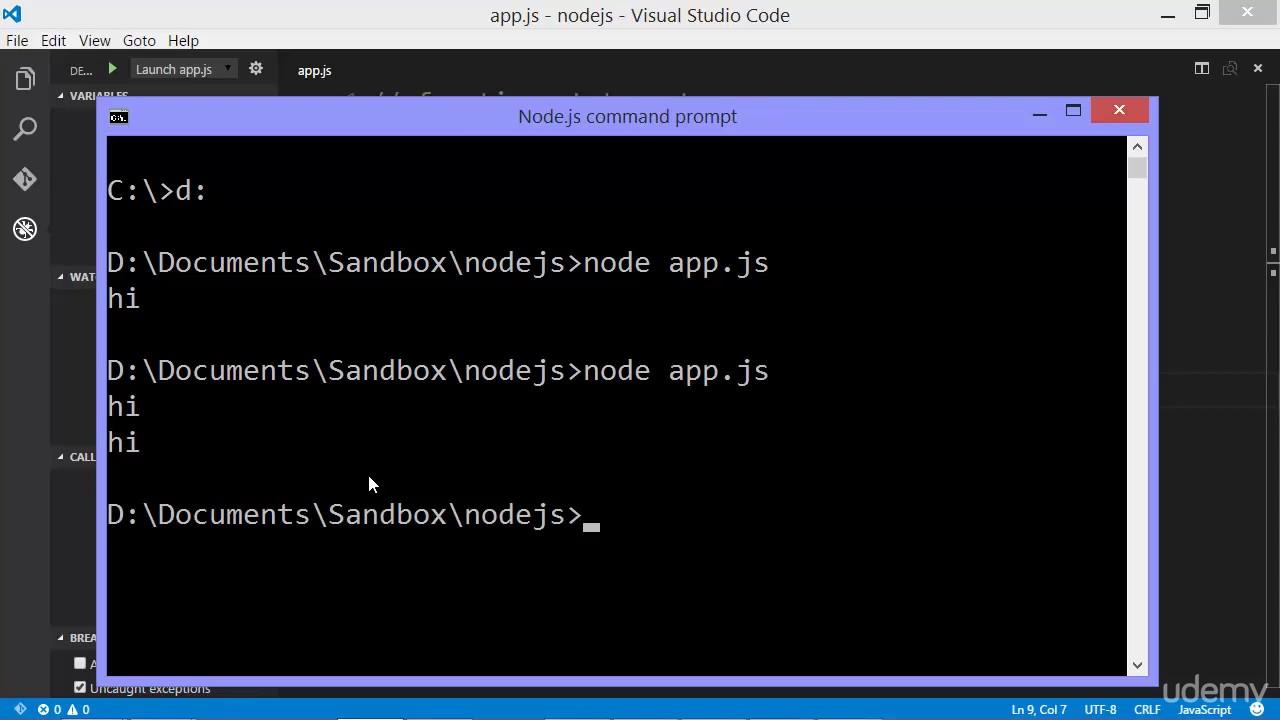Open the File menu

(17, 40)
